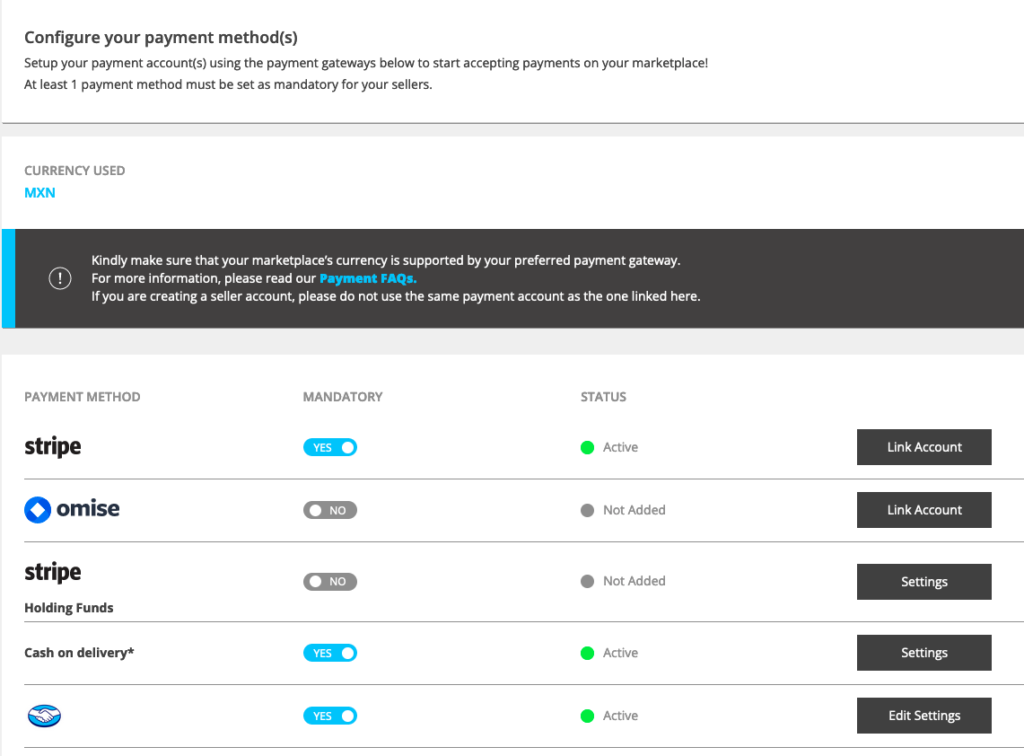Disable the mandatory toggle for first Stripe row
The width and height of the screenshot is (1024, 756).
point(330,447)
